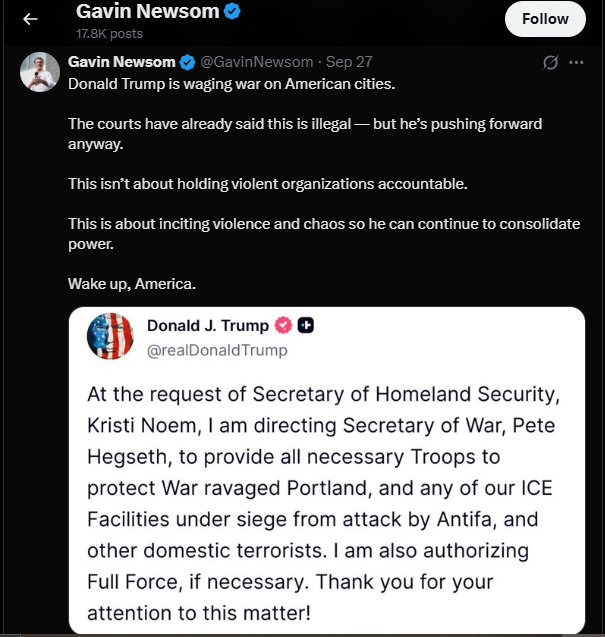The height and width of the screenshot is (637, 605).
Task: Click Donald J. Trump's quoted avatar
Action: (111, 336)
